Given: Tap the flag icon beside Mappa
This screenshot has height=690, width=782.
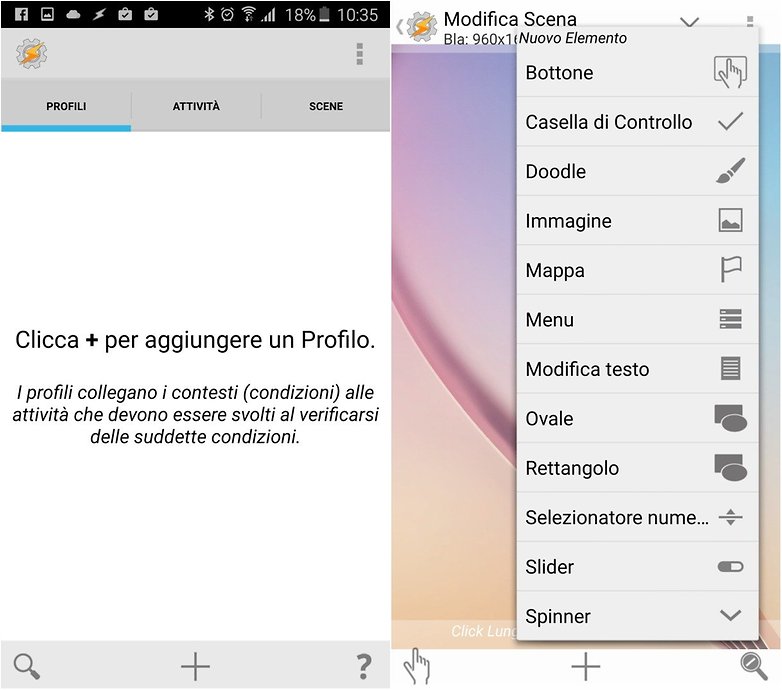Looking at the screenshot, I should tap(731, 269).
